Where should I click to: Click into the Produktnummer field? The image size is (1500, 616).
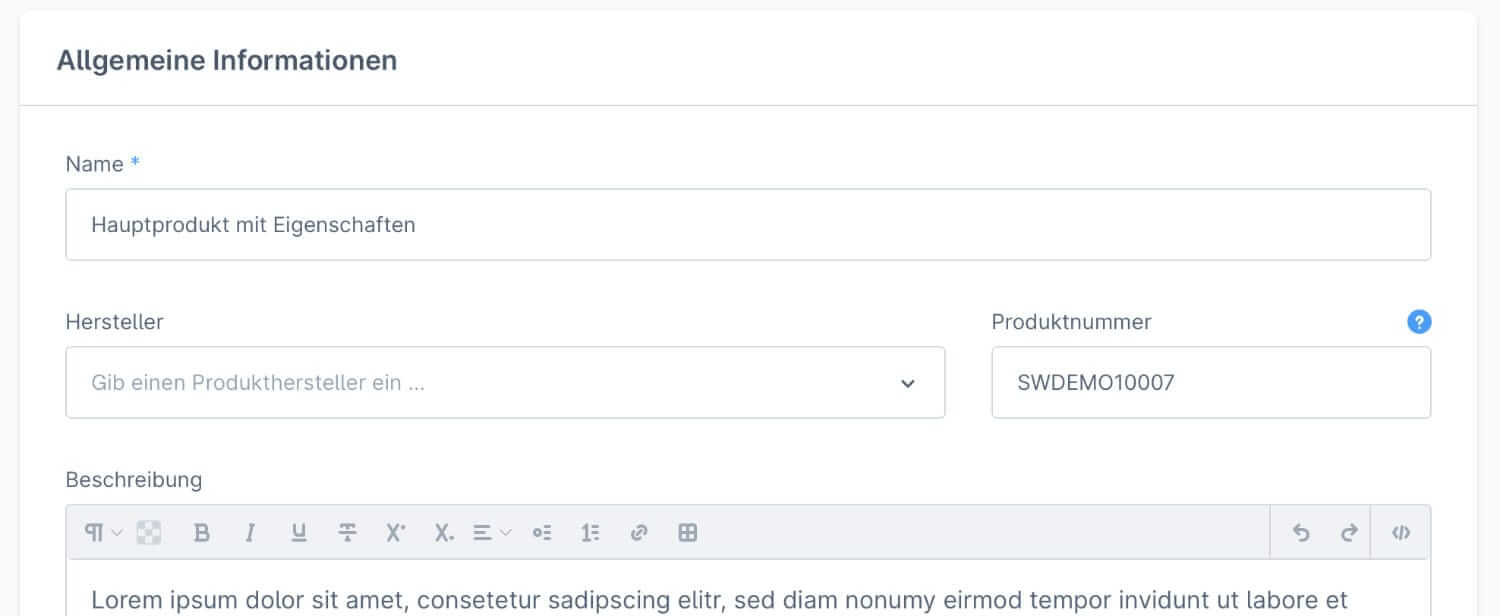click(1211, 382)
